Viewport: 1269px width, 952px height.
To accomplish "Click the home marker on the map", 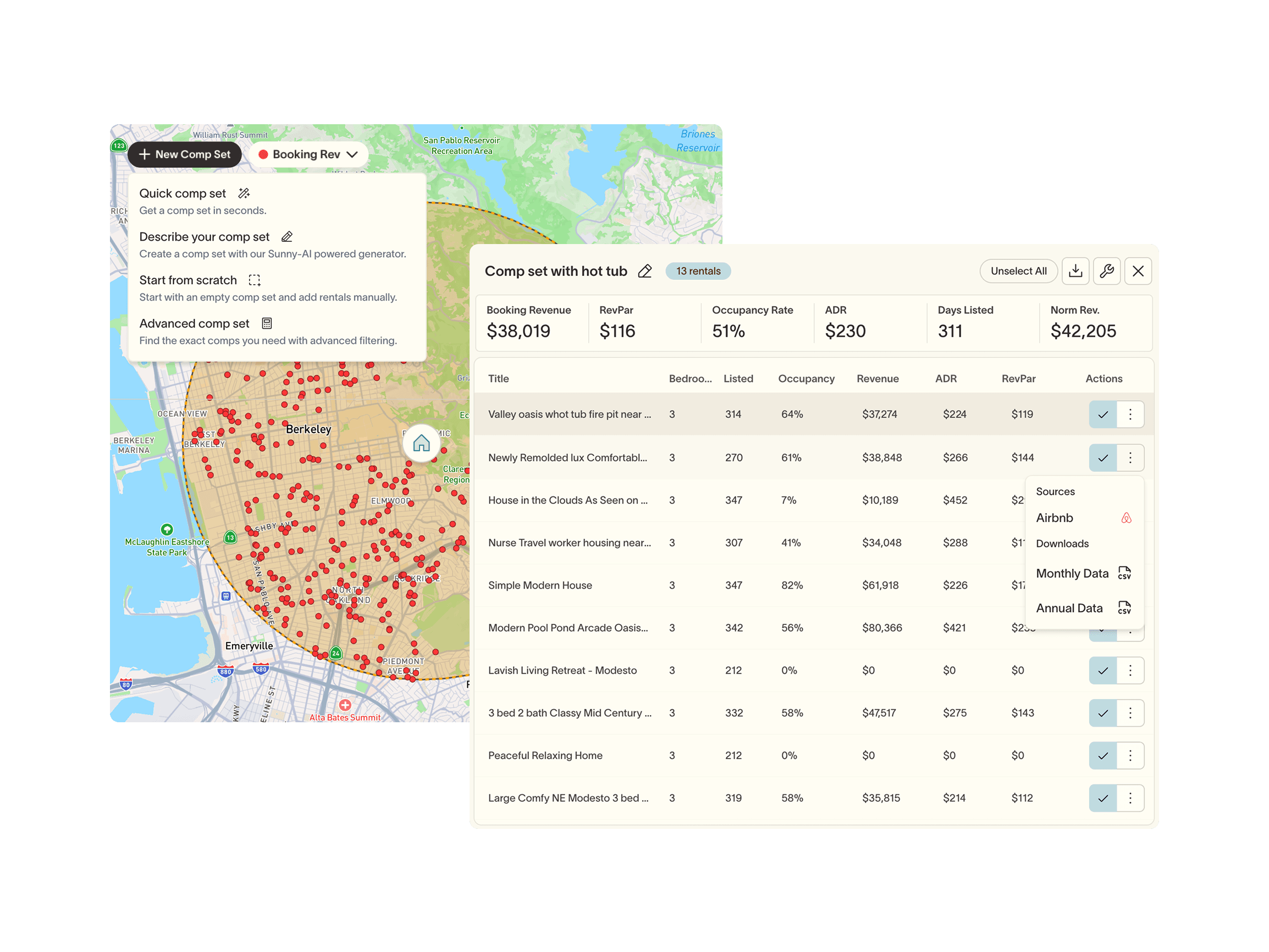I will 422,444.
